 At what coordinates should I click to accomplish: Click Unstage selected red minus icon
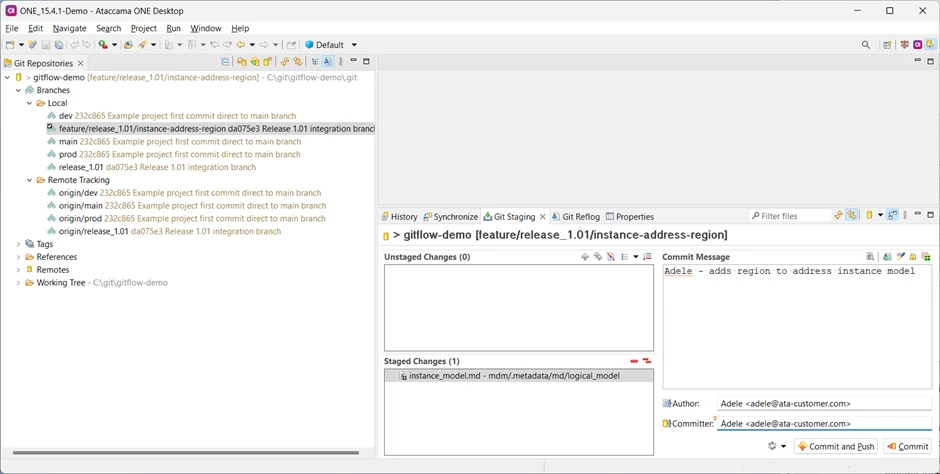coord(634,361)
